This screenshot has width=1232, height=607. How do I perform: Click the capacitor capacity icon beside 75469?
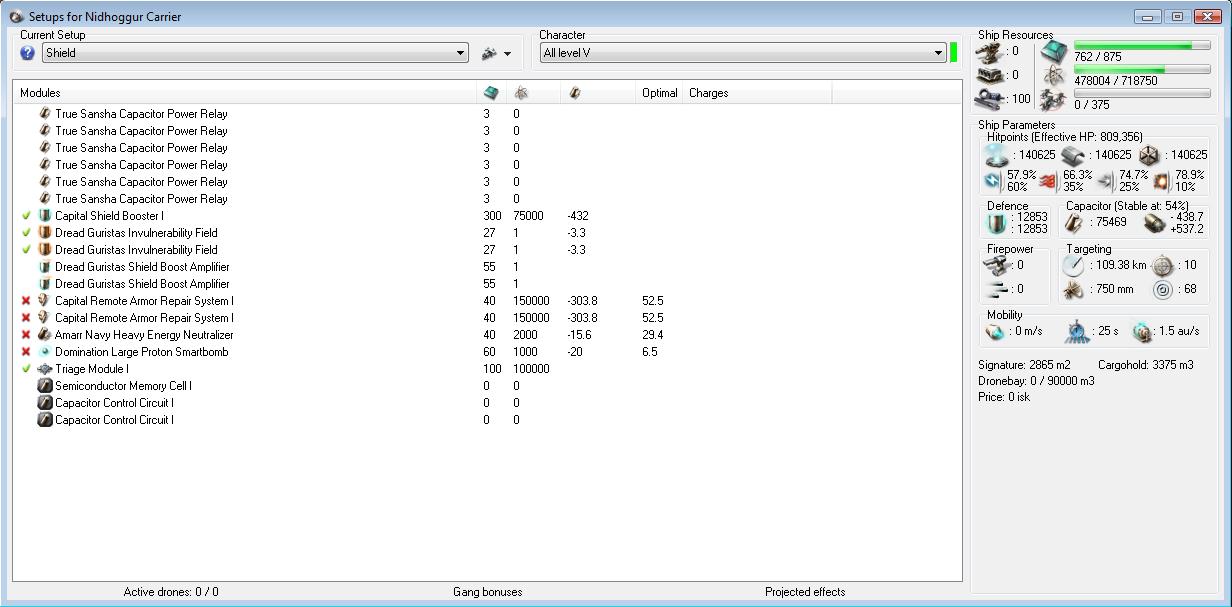pyautogui.click(x=1074, y=223)
